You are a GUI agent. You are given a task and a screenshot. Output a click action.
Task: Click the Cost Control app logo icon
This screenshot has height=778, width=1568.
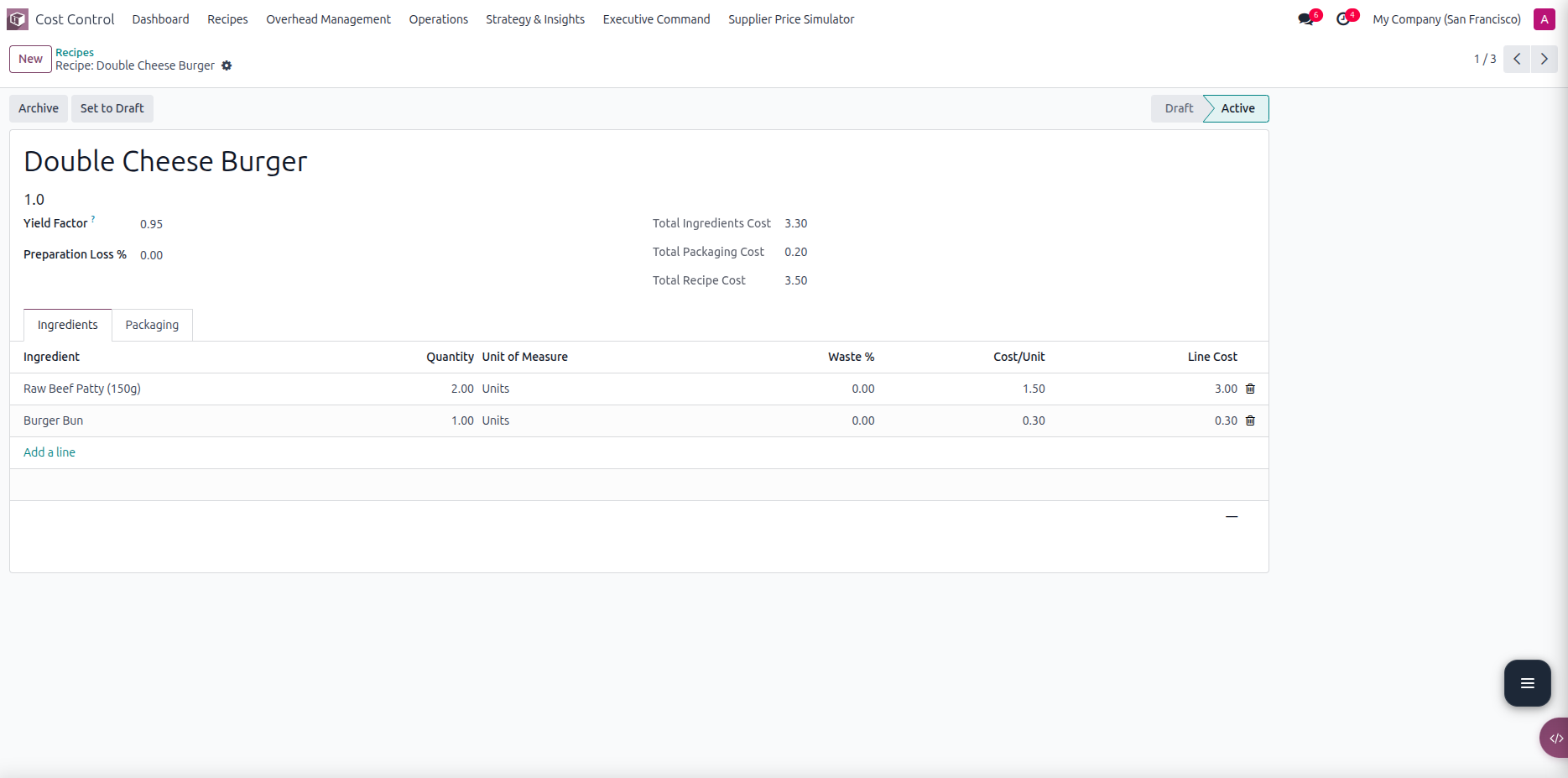pyautogui.click(x=18, y=19)
